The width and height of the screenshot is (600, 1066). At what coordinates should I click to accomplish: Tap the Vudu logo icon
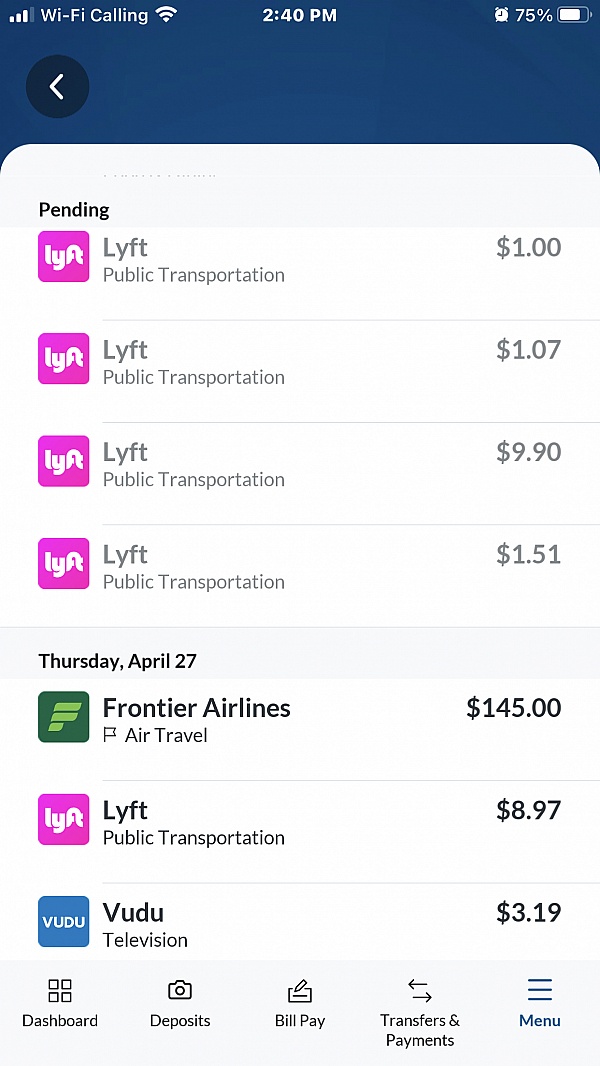64,921
